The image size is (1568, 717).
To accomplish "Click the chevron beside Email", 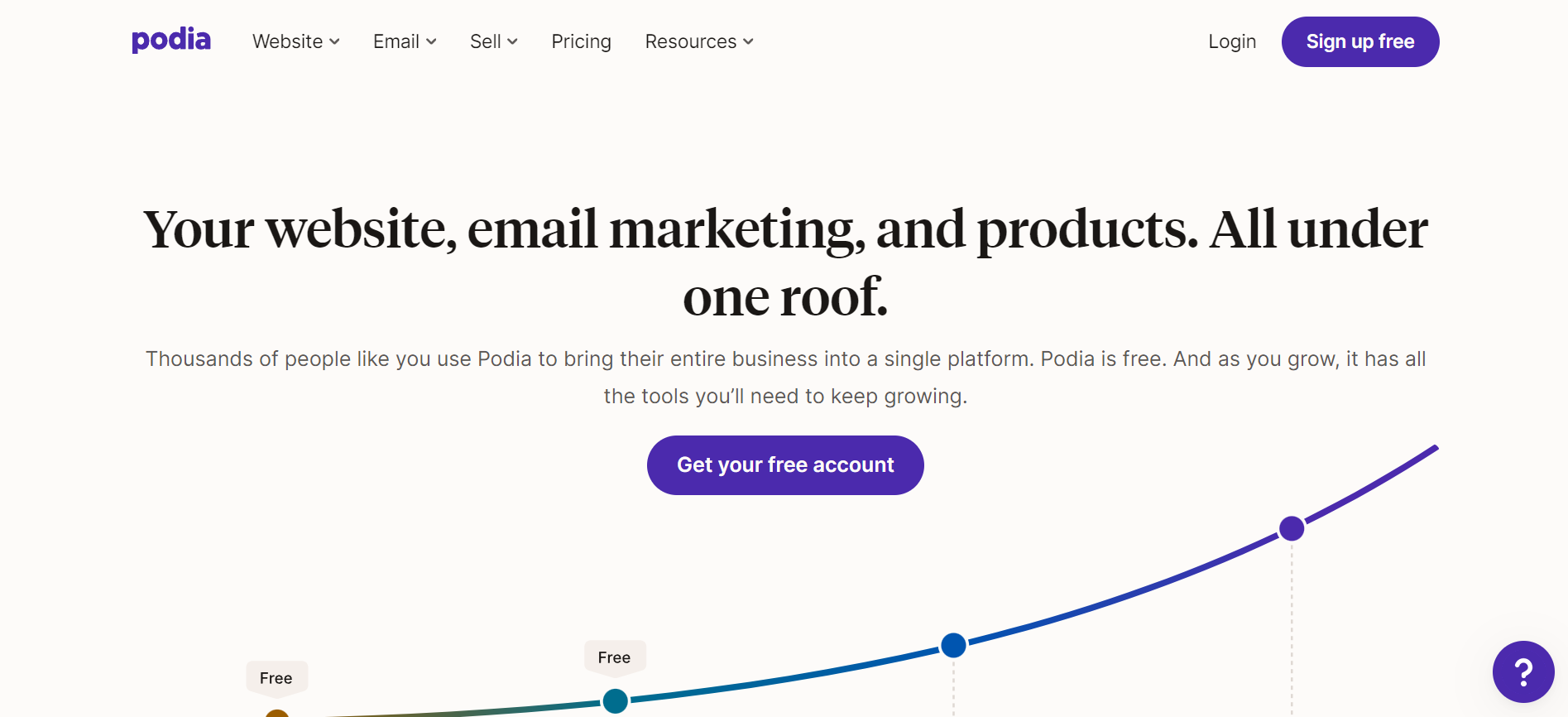I will [x=431, y=42].
